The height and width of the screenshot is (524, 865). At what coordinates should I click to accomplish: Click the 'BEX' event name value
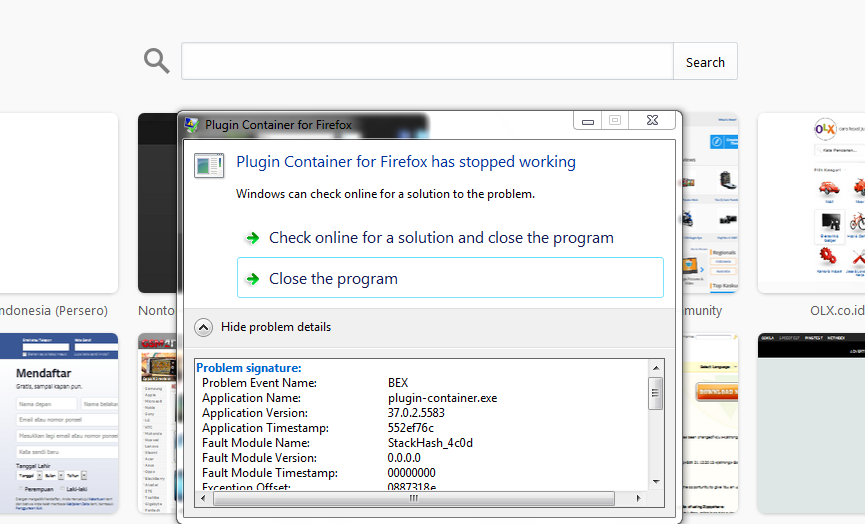click(x=398, y=383)
